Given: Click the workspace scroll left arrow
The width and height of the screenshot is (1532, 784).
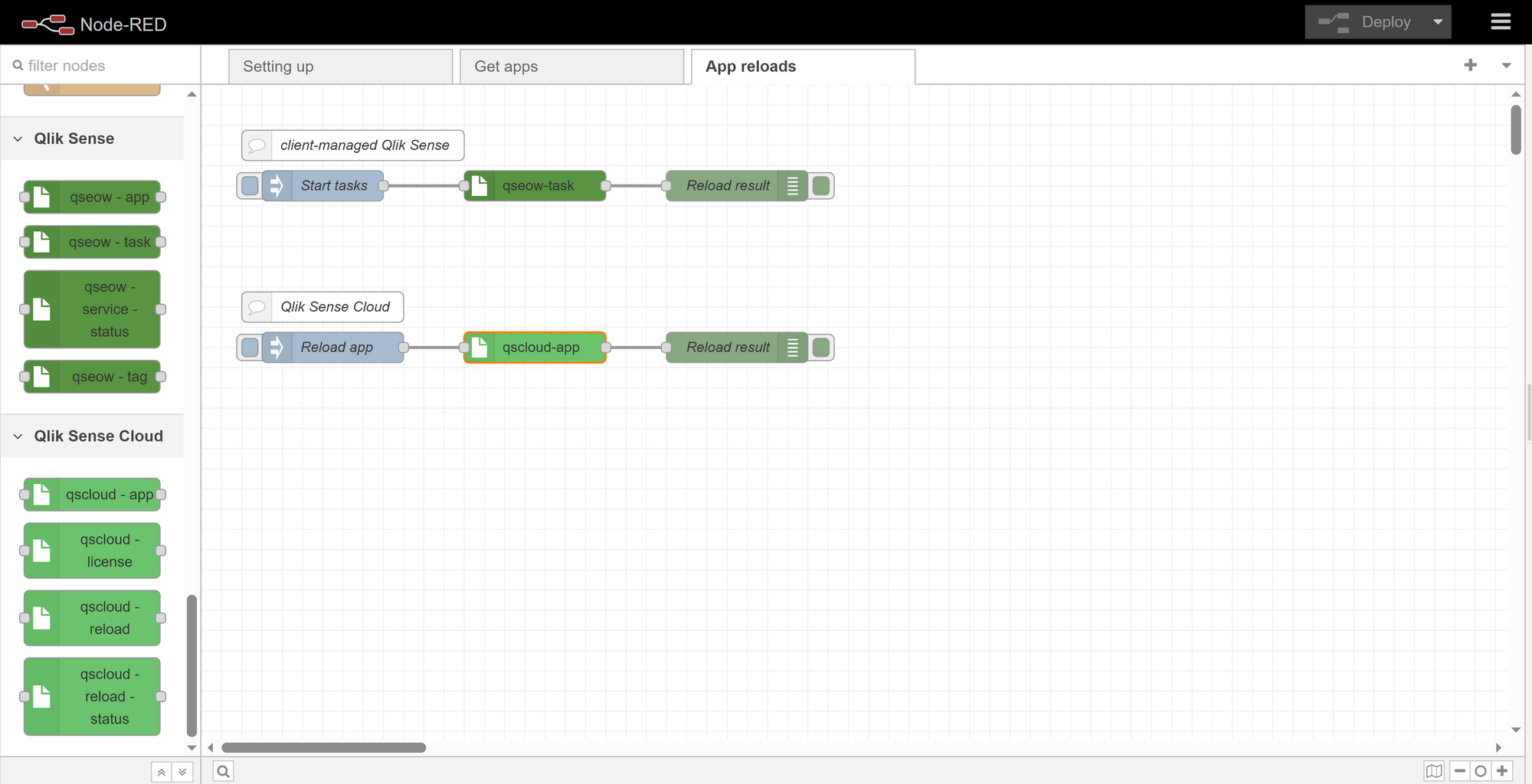Looking at the screenshot, I should click(x=210, y=747).
